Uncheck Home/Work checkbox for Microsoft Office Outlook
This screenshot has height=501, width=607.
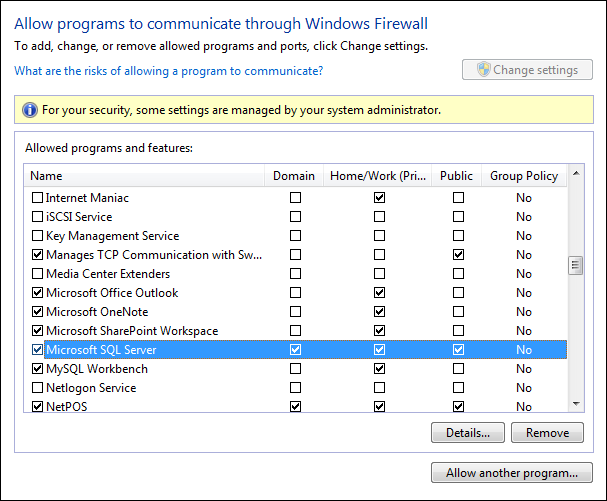coord(379,292)
